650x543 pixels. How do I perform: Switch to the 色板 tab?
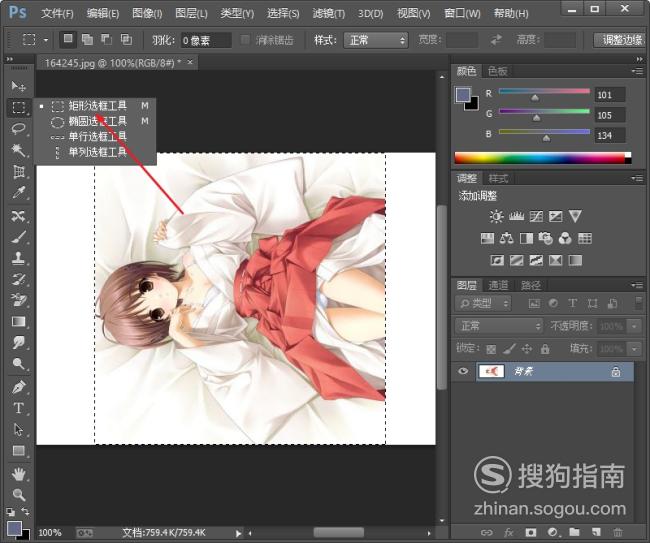click(497, 71)
